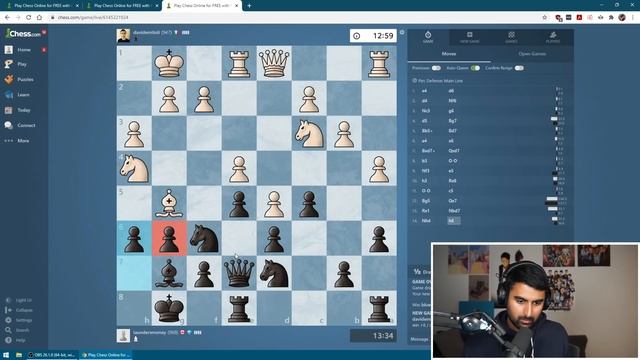Screen dimensions: 640x360
Task: Click the black queen on e7
Action: click(x=239, y=273)
